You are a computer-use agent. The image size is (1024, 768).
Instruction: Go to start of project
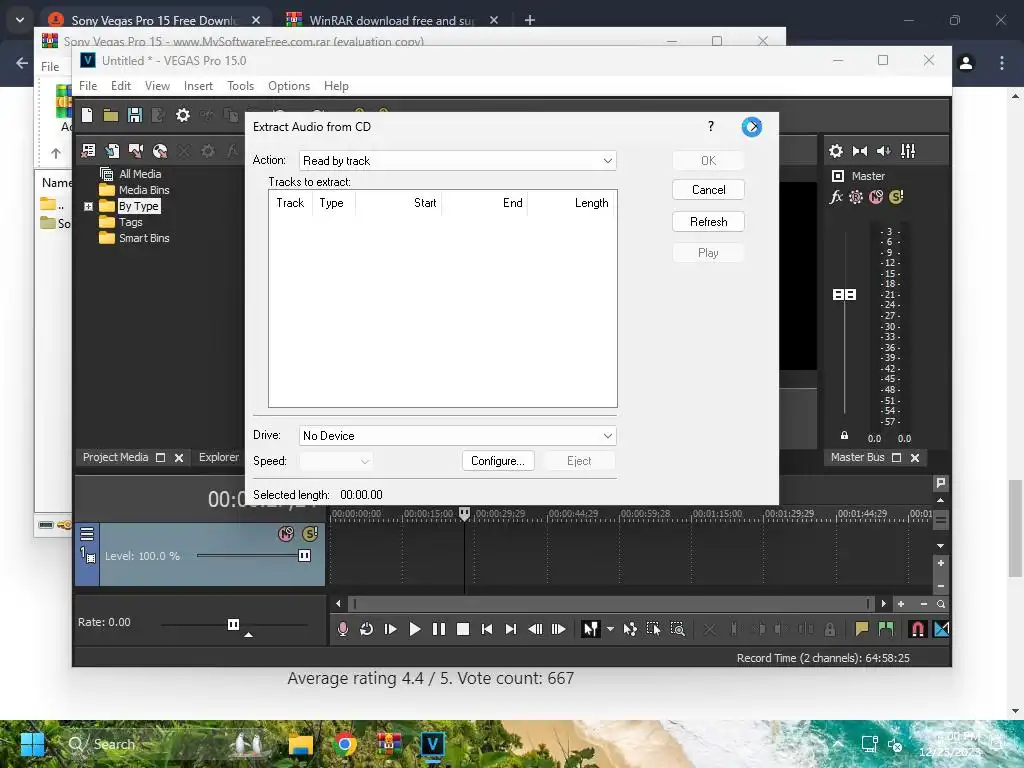(x=487, y=629)
